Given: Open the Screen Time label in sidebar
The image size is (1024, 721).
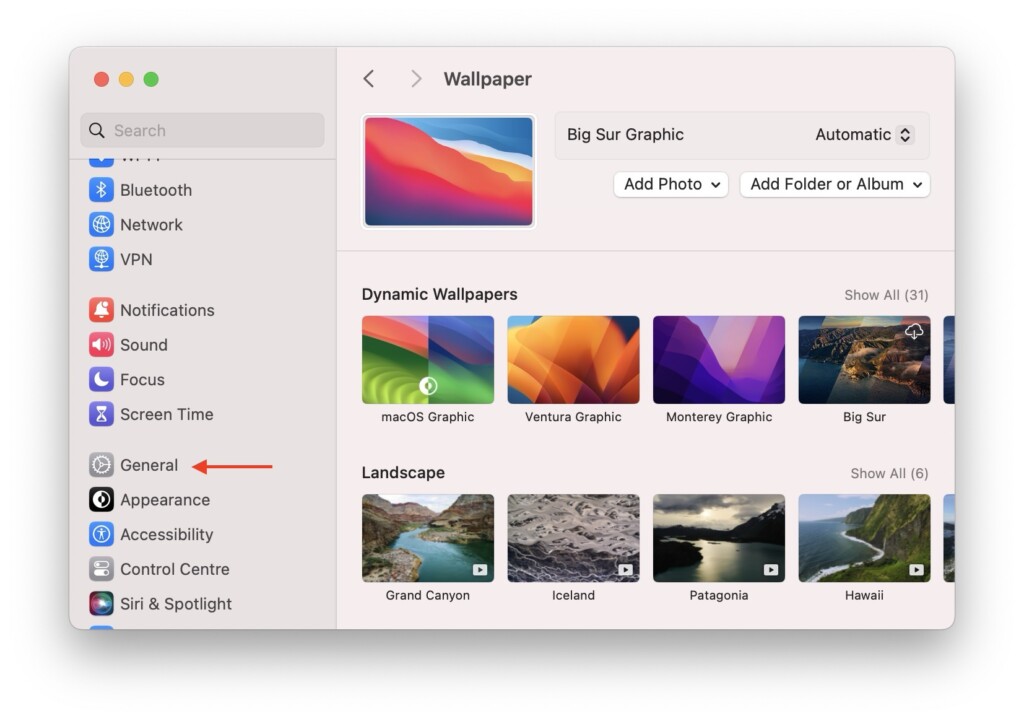Looking at the screenshot, I should (x=167, y=414).
